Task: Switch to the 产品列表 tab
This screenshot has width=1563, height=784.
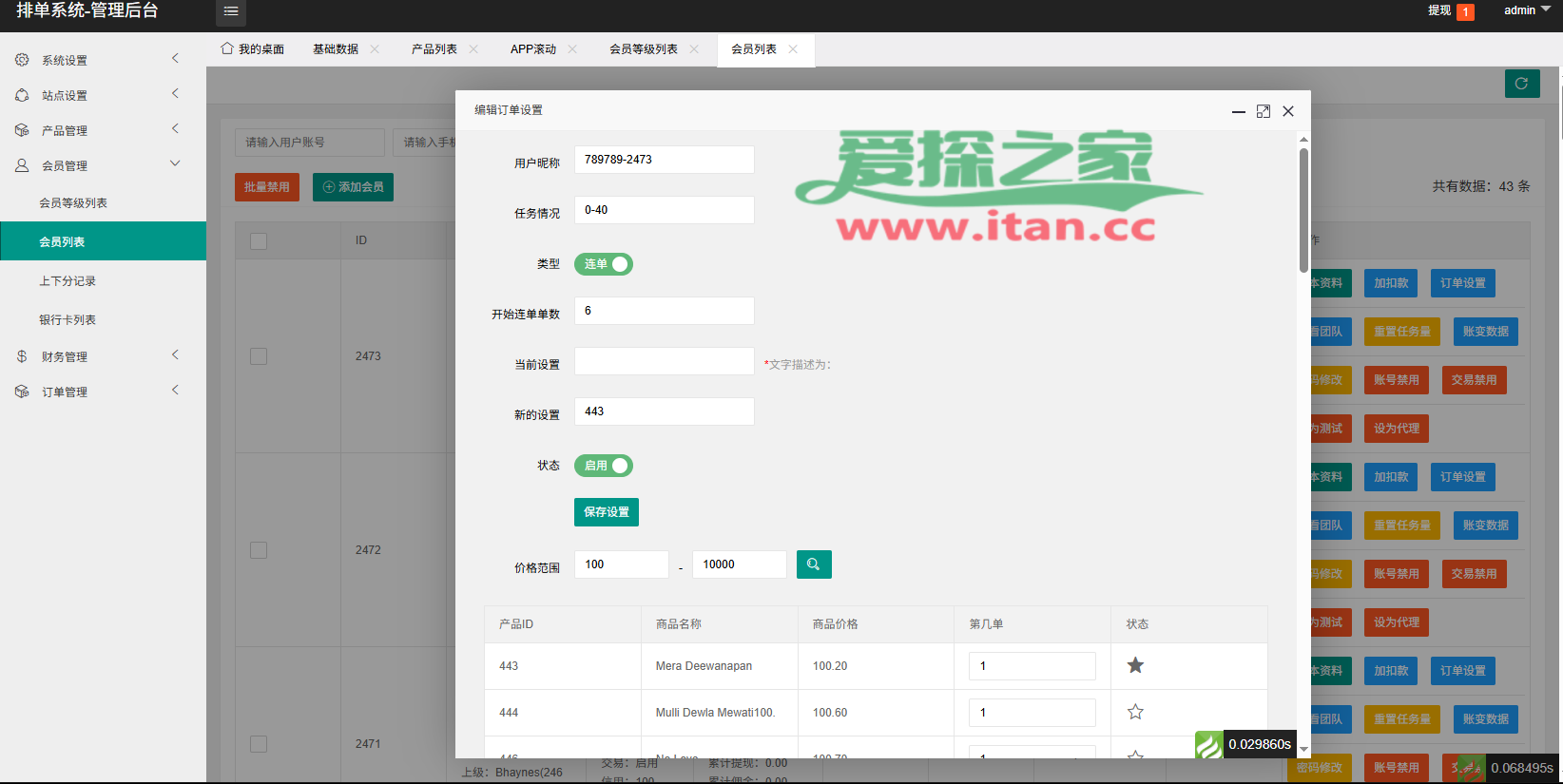Action: tap(434, 49)
